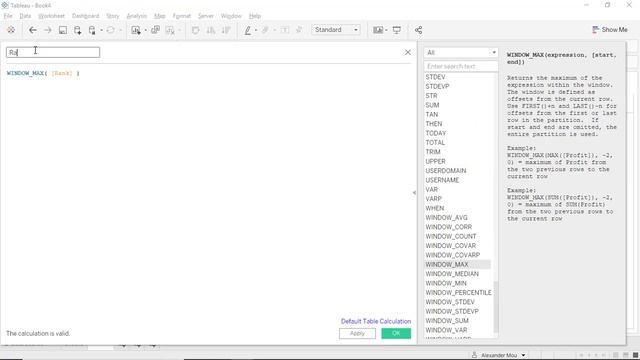Expand the Highlight dropdown arrow
Image resolution: width=640 pixels, height=360 pixels.
[x=256, y=30]
